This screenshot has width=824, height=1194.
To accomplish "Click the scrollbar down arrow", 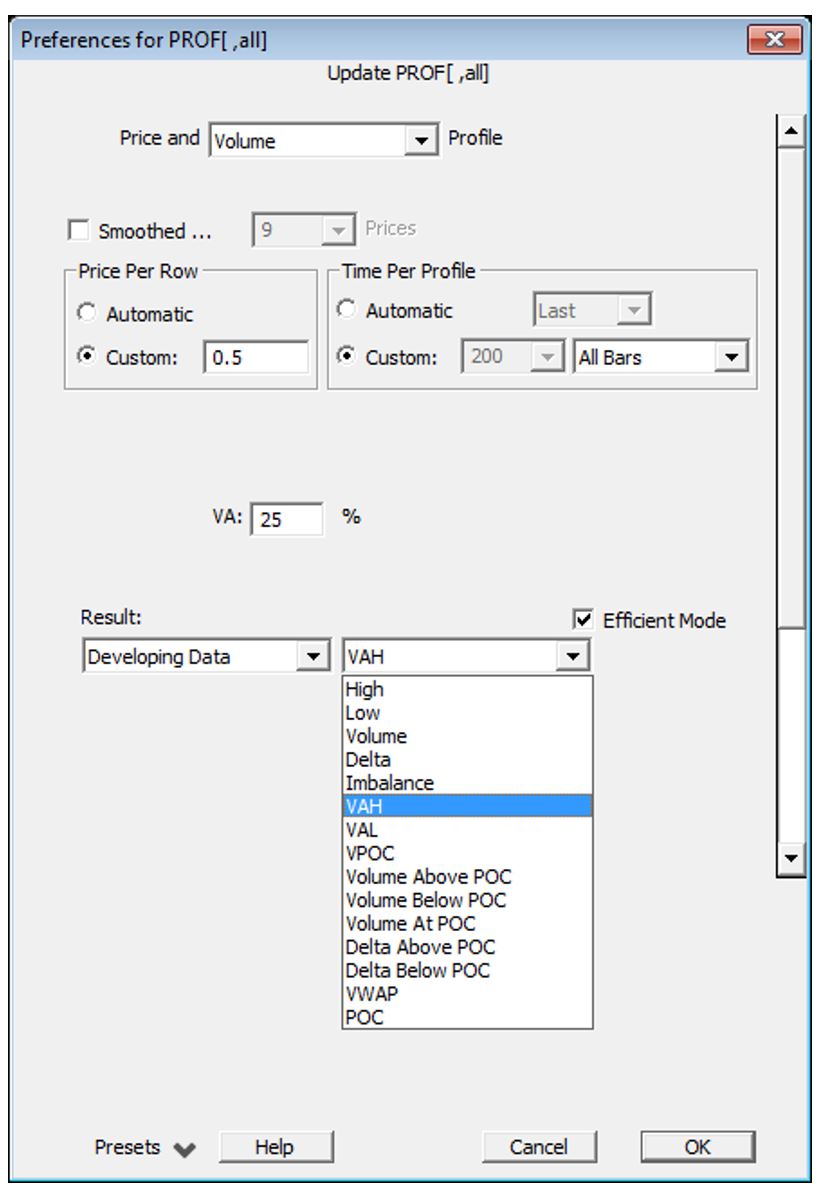I will pos(791,858).
